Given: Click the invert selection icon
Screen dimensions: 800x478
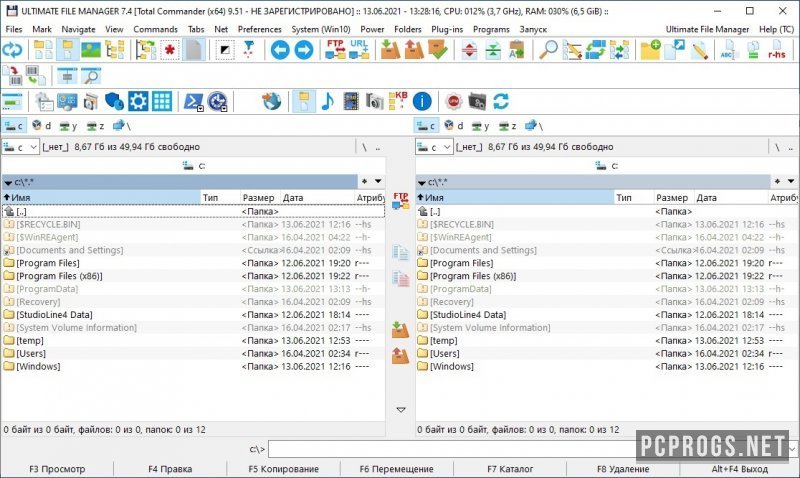Looking at the screenshot, I should [x=224, y=50].
